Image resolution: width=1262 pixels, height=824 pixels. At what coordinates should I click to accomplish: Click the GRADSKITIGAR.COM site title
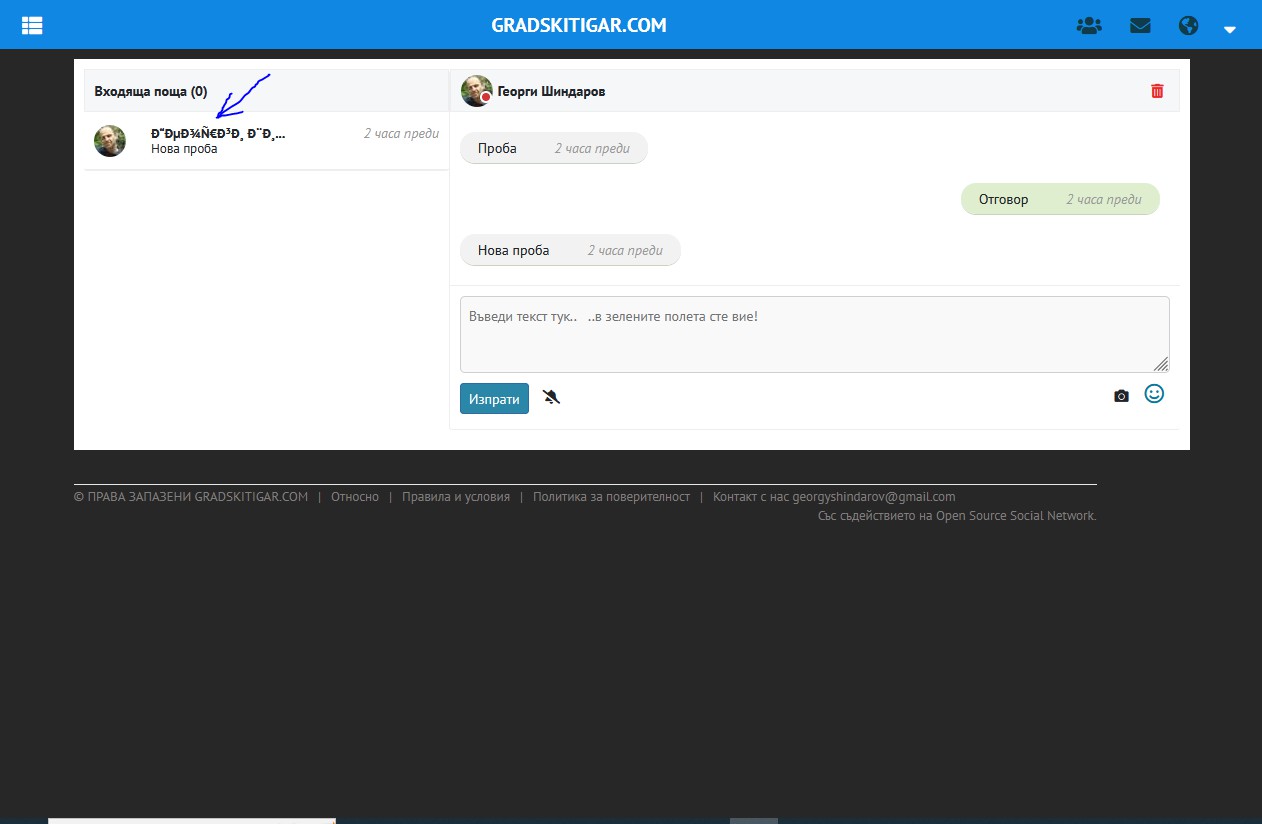point(578,25)
